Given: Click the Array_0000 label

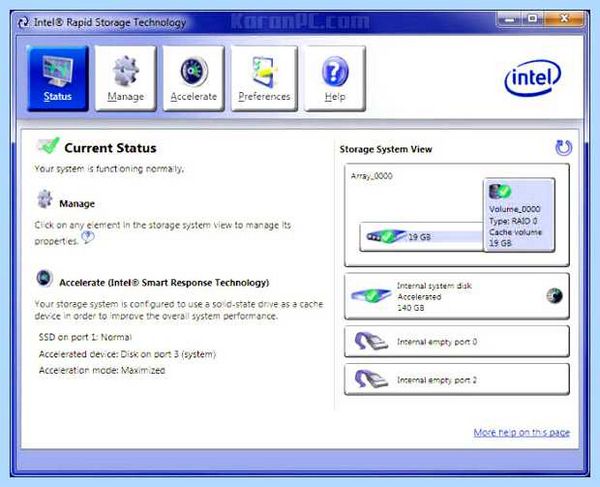Looking at the screenshot, I should 372,176.
